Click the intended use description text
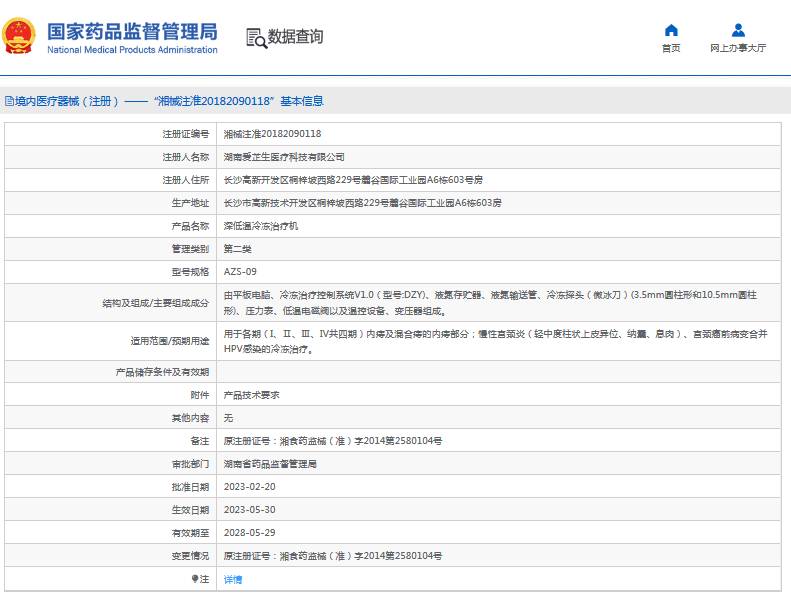This screenshot has width=791, height=600. click(495, 341)
